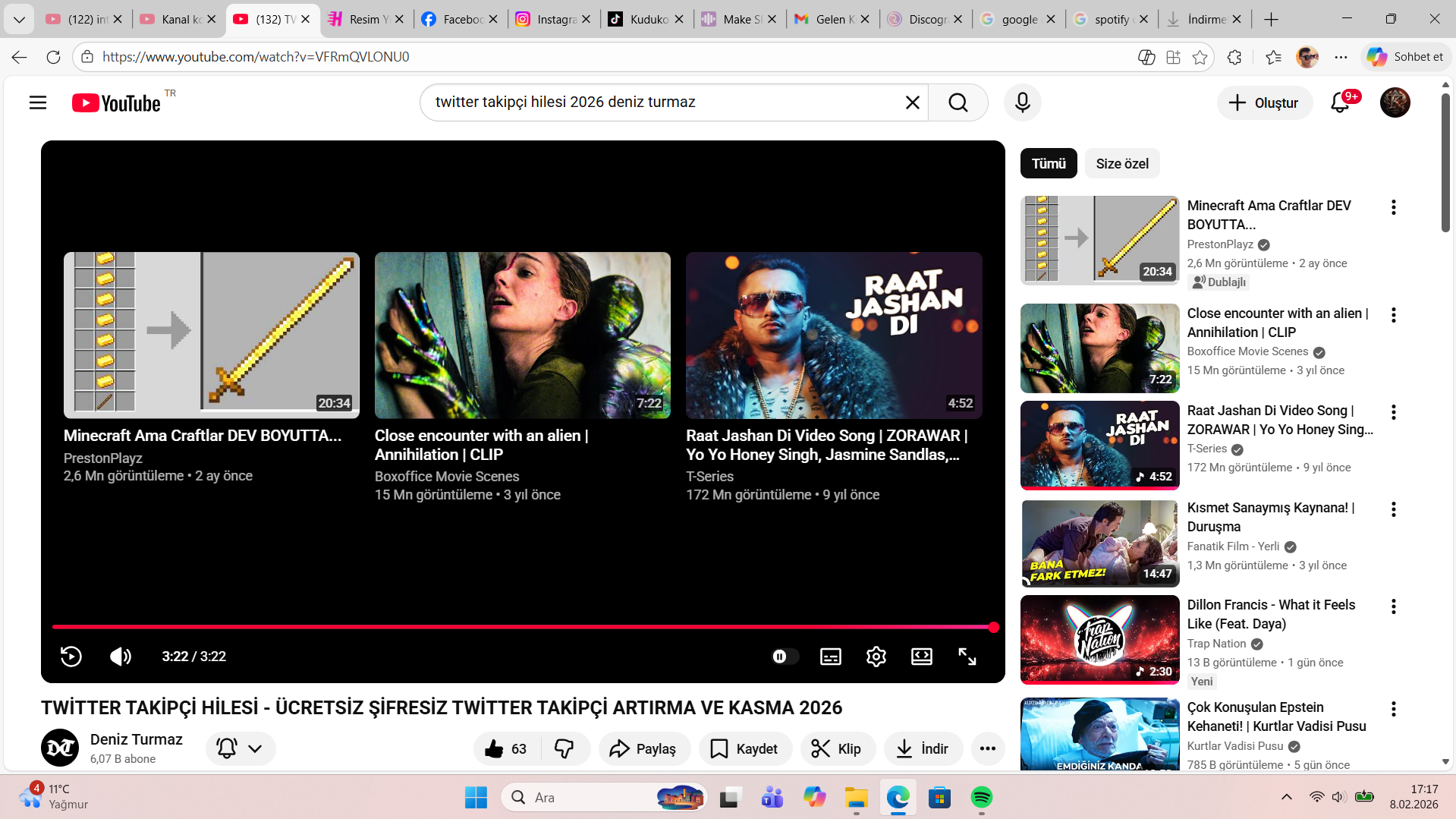Show hidden system tray icons
The width and height of the screenshot is (1456, 819).
click(1287, 797)
